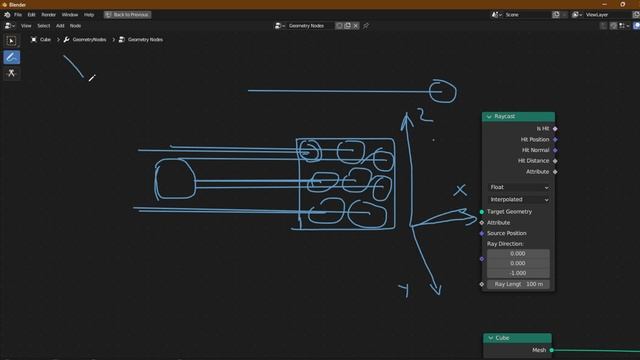Click the Ray Direction vector input socket
The image size is (640, 360).
pos(482,259)
